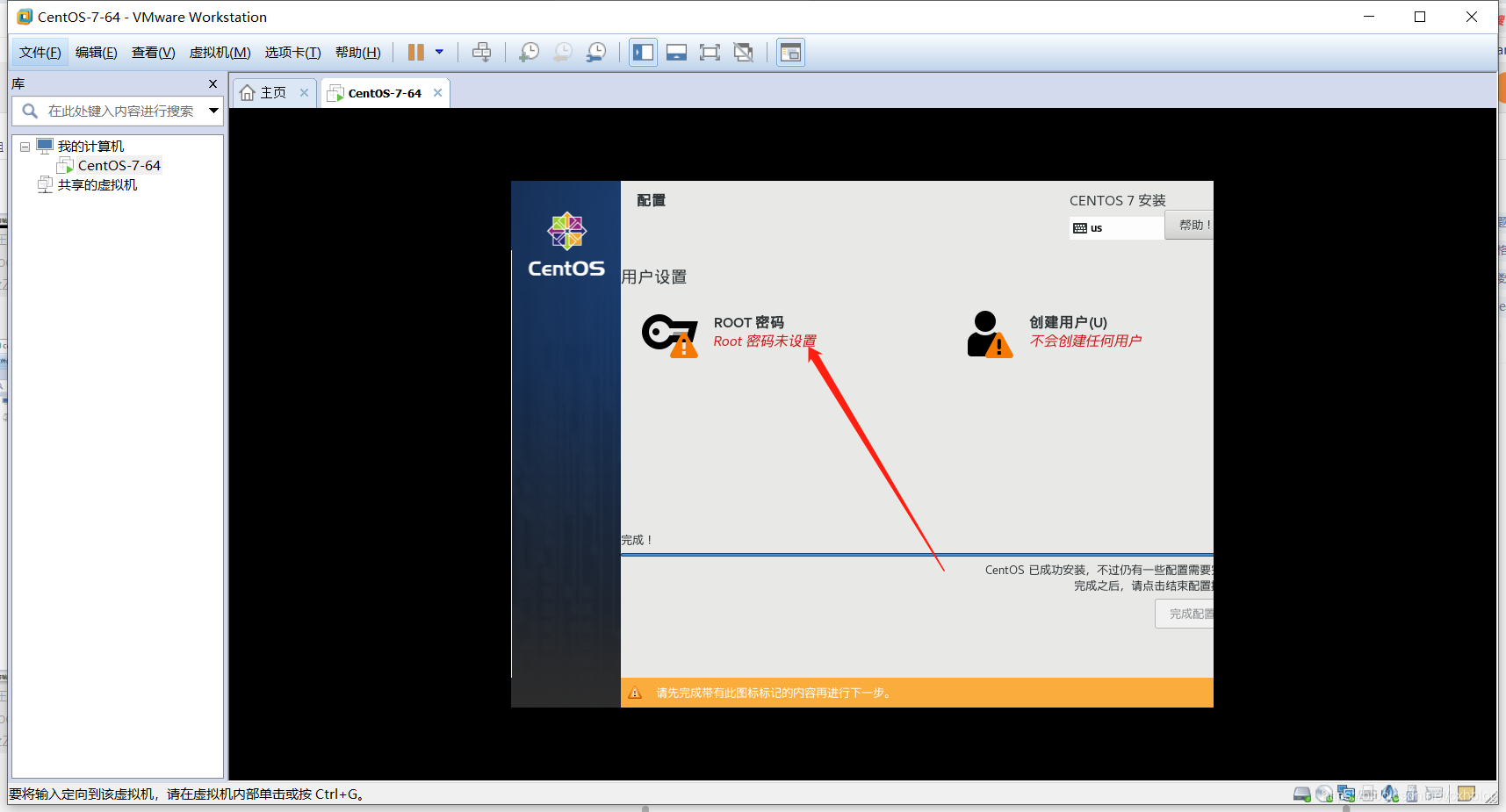Open the 帮助(H) menu
The width and height of the screenshot is (1506, 812).
click(358, 53)
